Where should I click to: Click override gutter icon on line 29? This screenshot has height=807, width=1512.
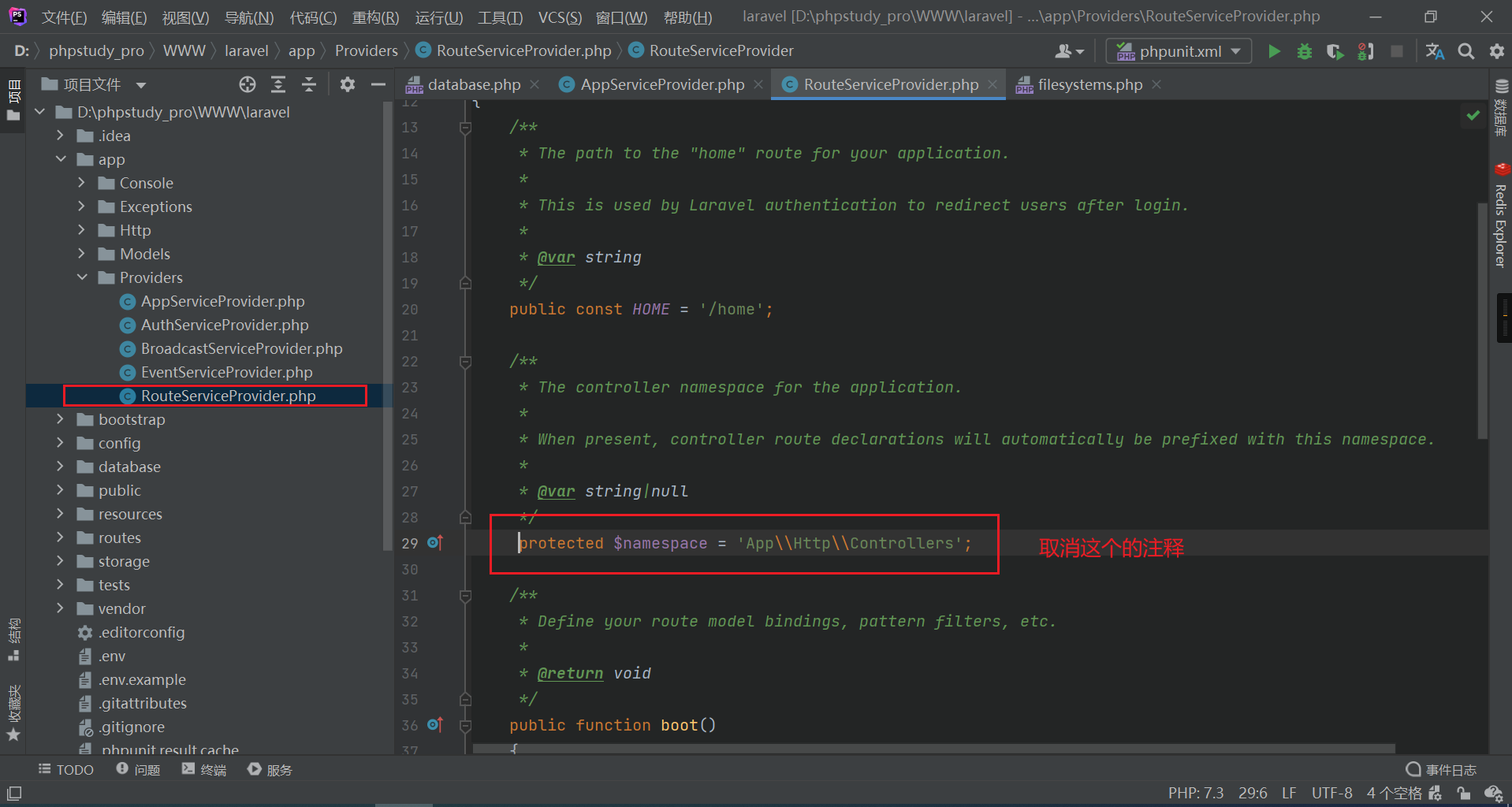[435, 542]
